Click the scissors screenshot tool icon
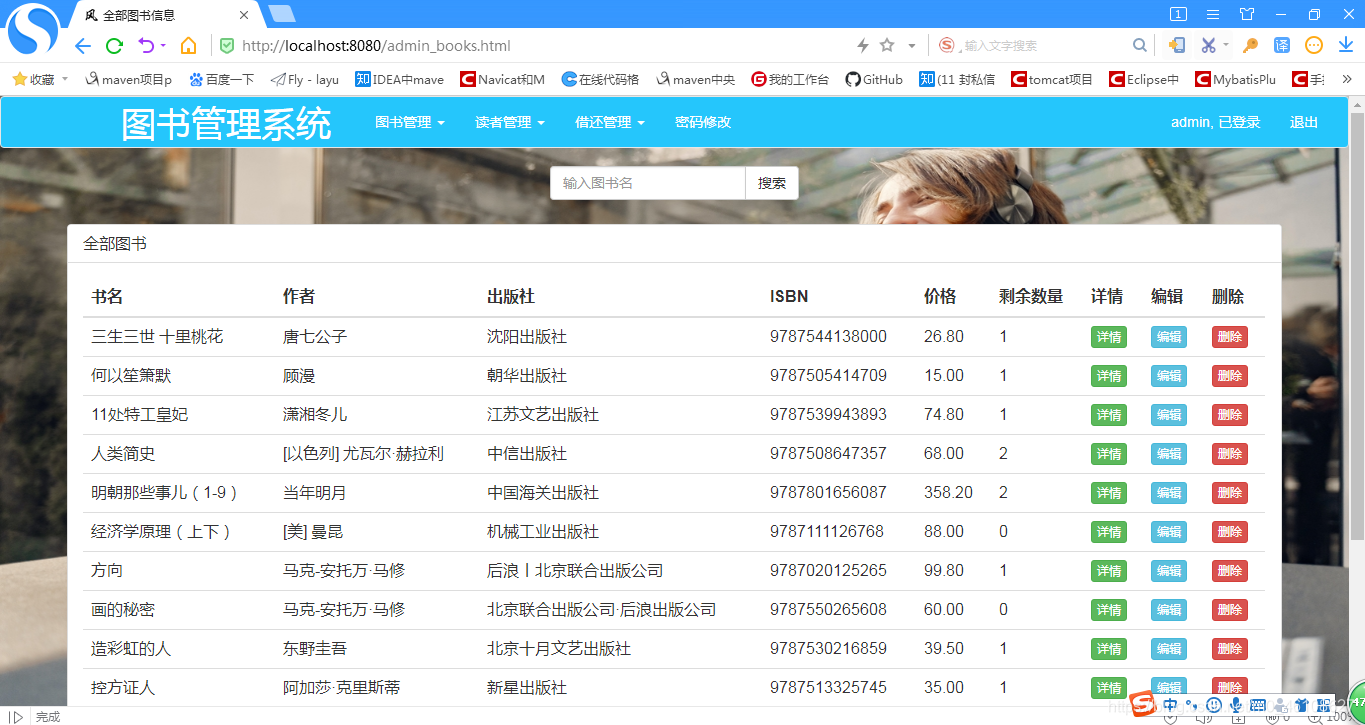1365x725 pixels. [x=1208, y=45]
